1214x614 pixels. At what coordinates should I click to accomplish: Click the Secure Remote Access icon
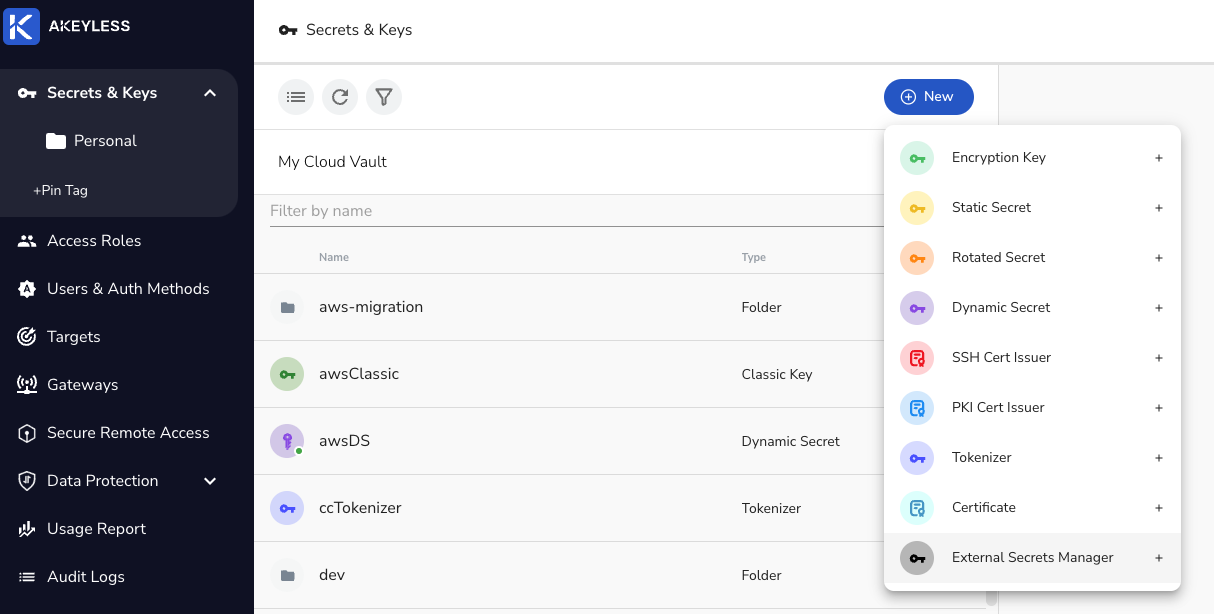coord(27,433)
